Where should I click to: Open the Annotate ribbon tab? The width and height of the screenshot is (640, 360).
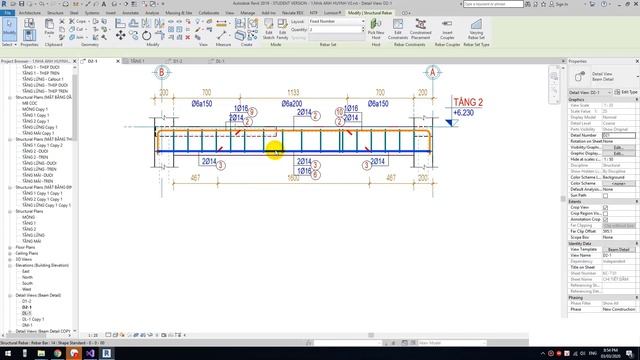point(131,13)
